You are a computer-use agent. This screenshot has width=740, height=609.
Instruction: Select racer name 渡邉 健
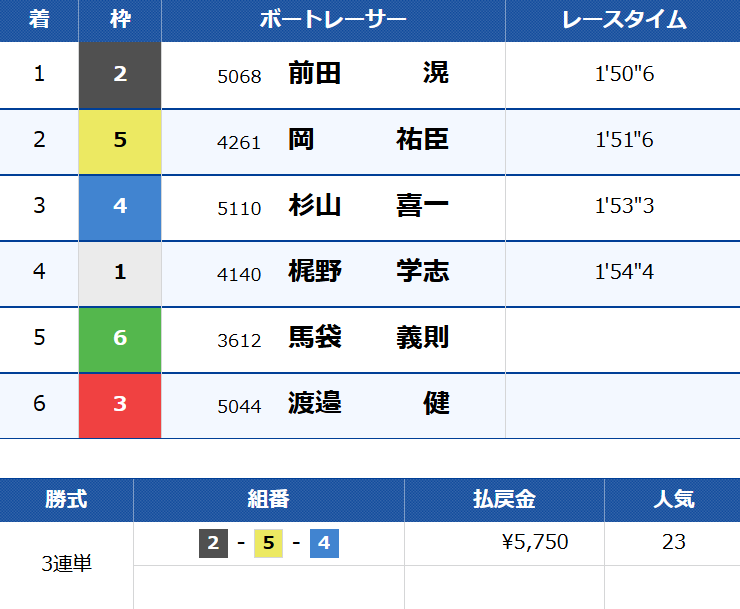(368, 403)
